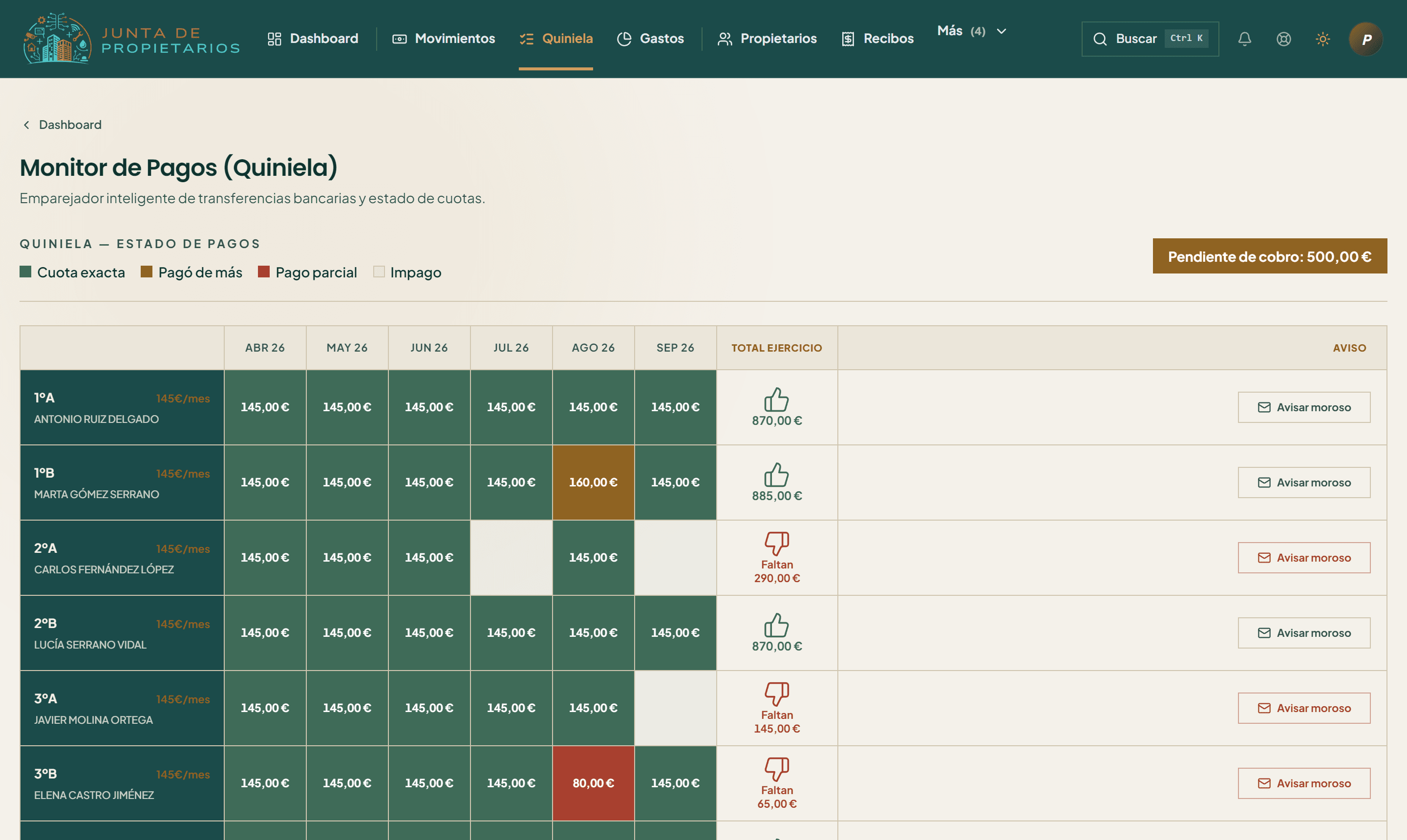Click the brown Pagó de más swatch
This screenshot has width=1407, height=840.
coord(147,272)
